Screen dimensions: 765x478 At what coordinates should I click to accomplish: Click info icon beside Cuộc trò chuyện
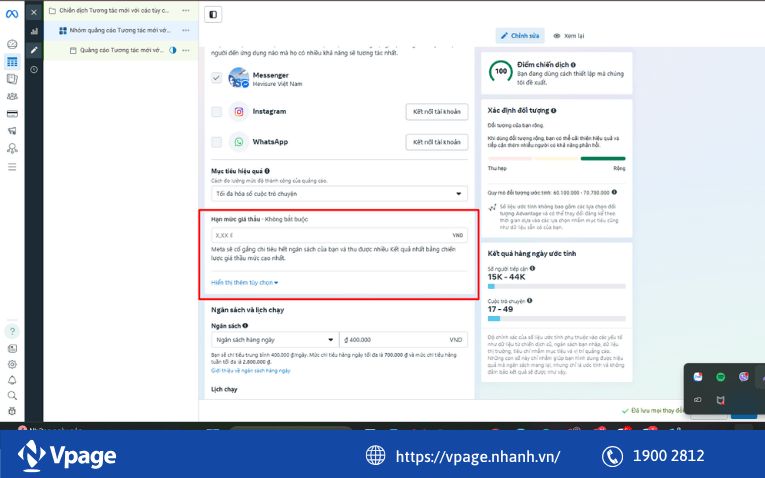(529, 300)
